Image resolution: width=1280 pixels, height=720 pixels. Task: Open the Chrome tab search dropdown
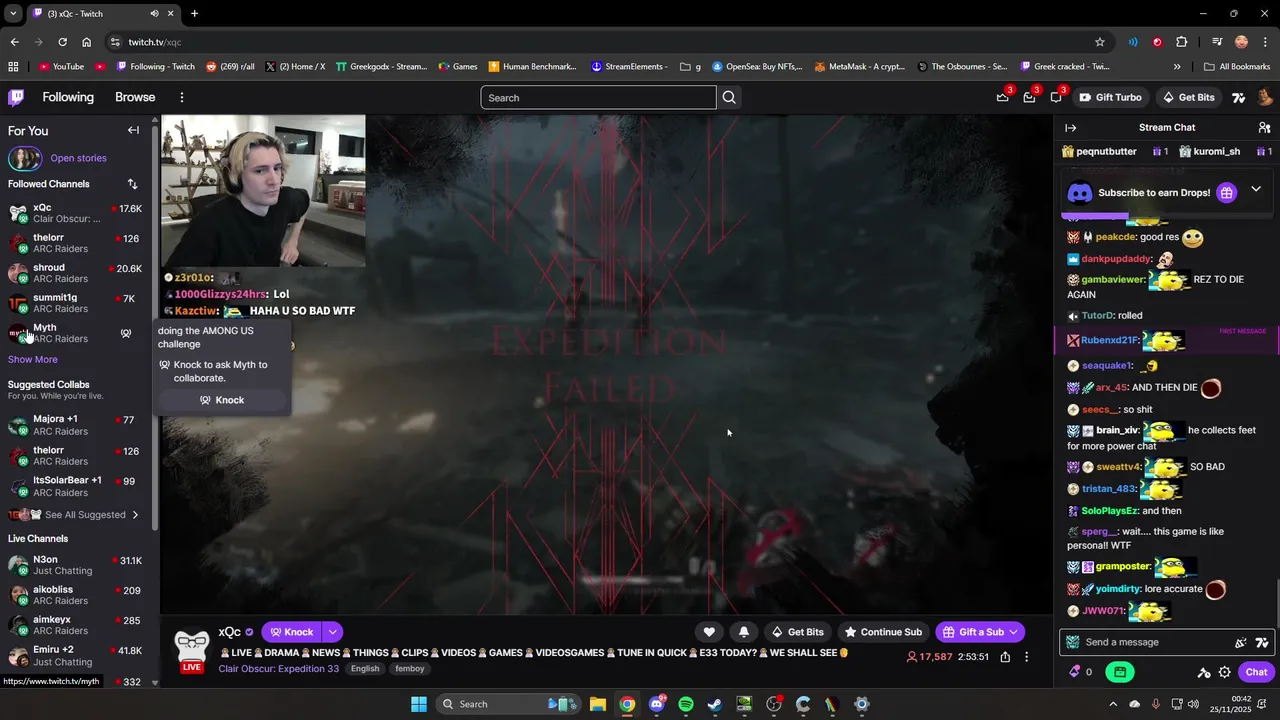click(x=13, y=13)
